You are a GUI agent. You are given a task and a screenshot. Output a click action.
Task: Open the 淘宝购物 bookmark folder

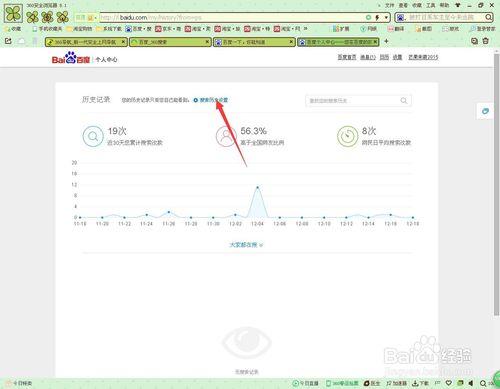[79, 29]
